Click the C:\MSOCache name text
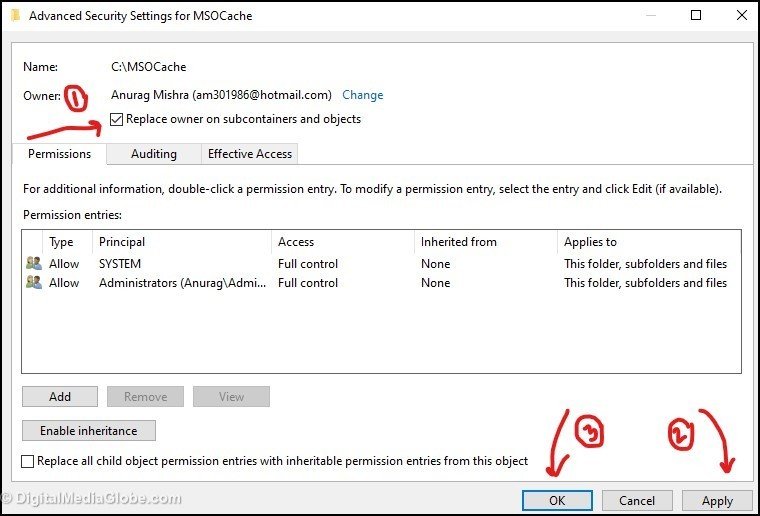This screenshot has width=760, height=516. (148, 67)
